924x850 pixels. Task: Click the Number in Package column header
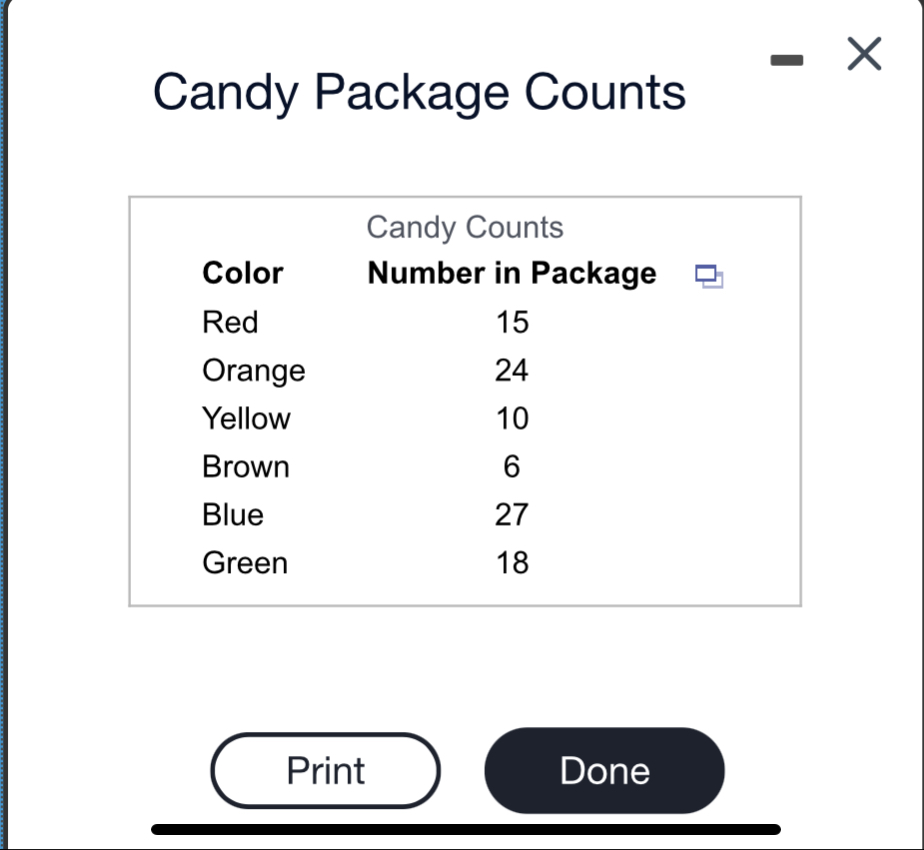click(511, 272)
